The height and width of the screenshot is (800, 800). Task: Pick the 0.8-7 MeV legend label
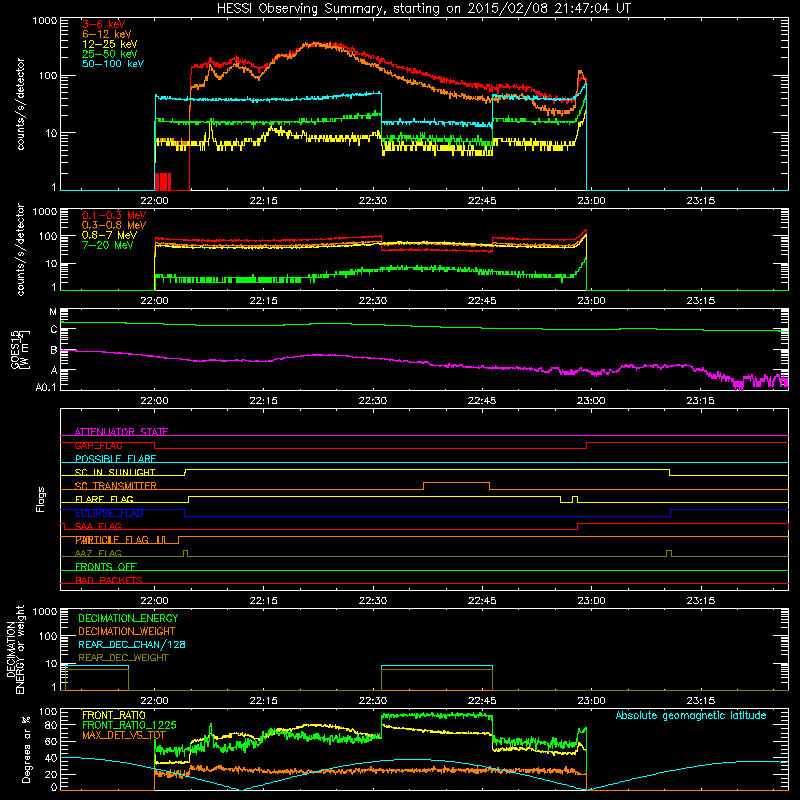(109, 235)
